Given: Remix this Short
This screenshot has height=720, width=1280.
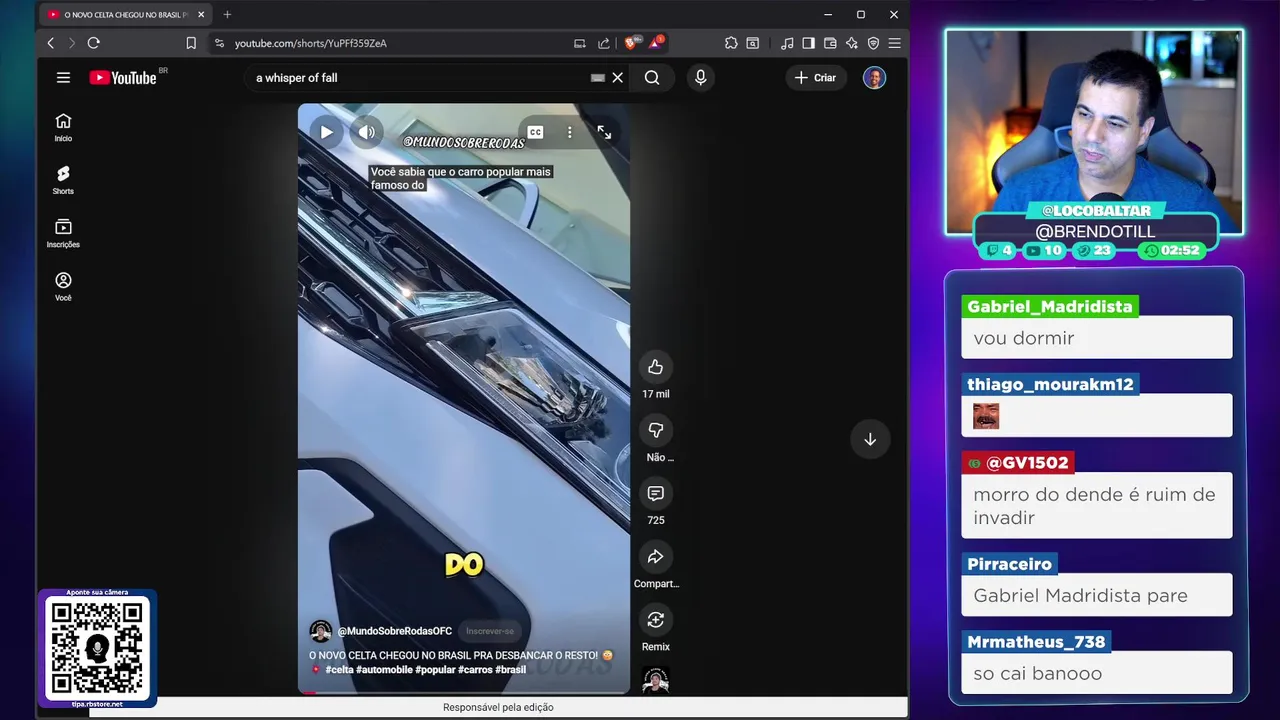Looking at the screenshot, I should 655,620.
